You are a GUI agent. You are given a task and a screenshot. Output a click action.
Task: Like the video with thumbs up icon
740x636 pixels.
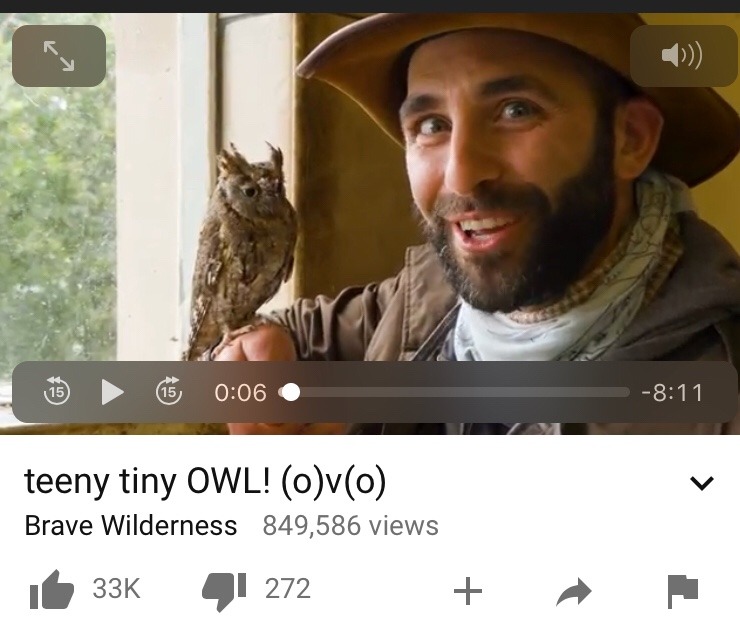pos(51,589)
